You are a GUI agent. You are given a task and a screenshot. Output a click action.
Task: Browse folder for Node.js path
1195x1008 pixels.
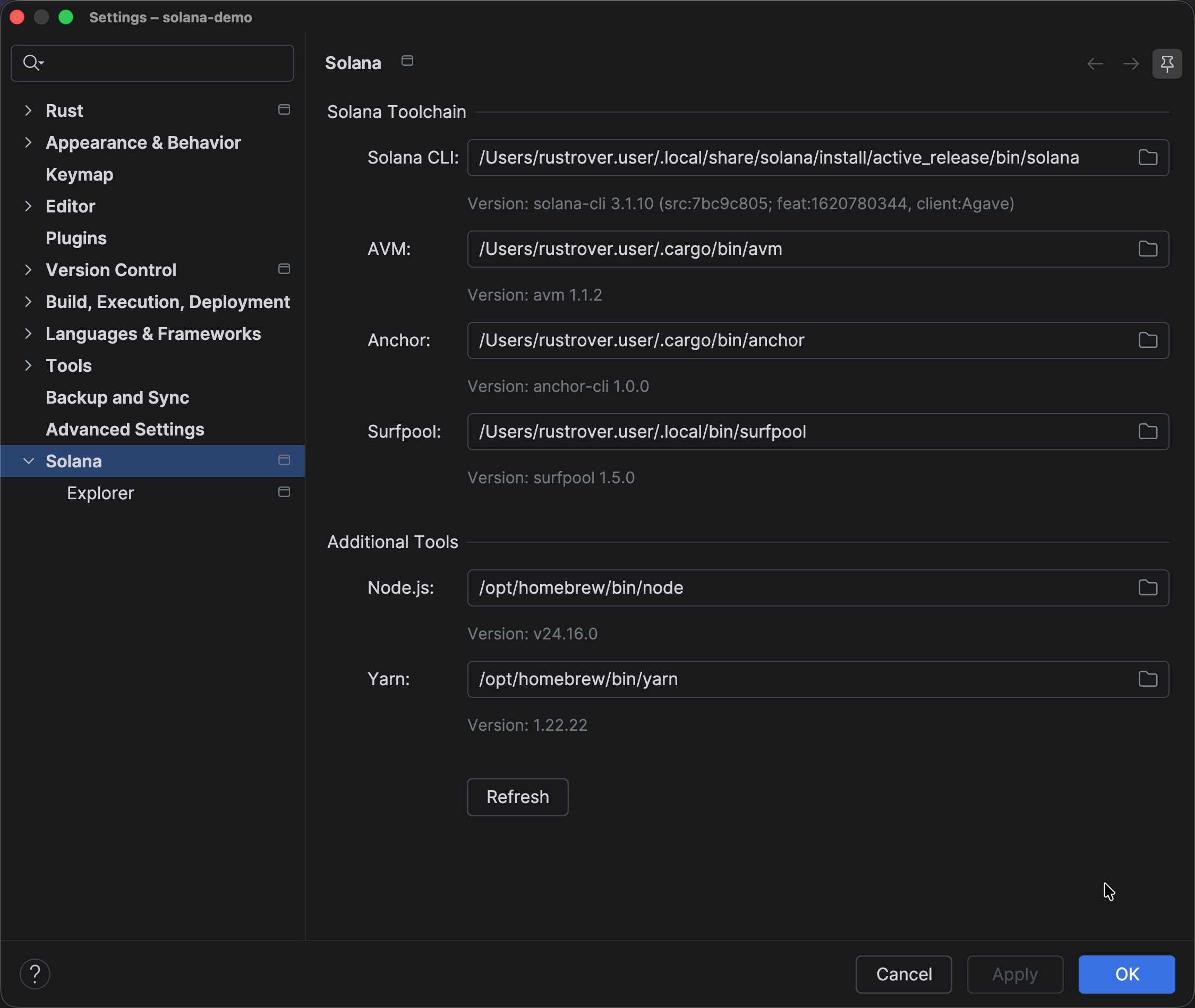coord(1148,588)
